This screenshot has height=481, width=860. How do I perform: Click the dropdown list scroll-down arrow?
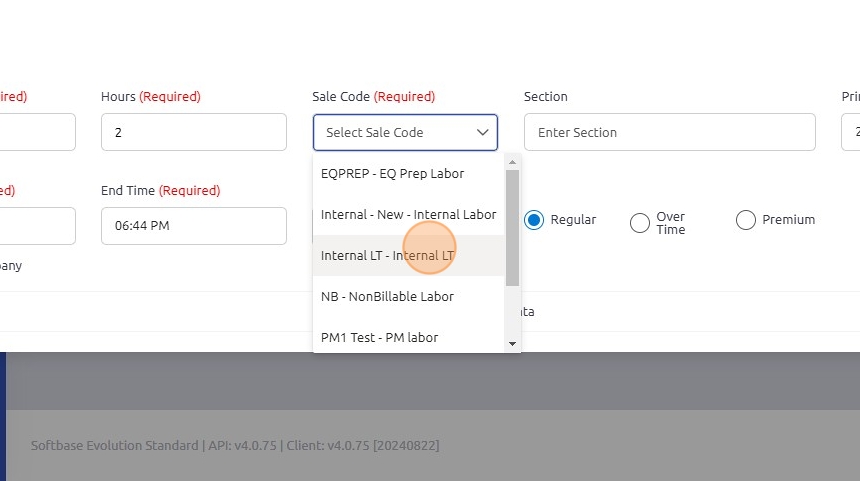[513, 343]
